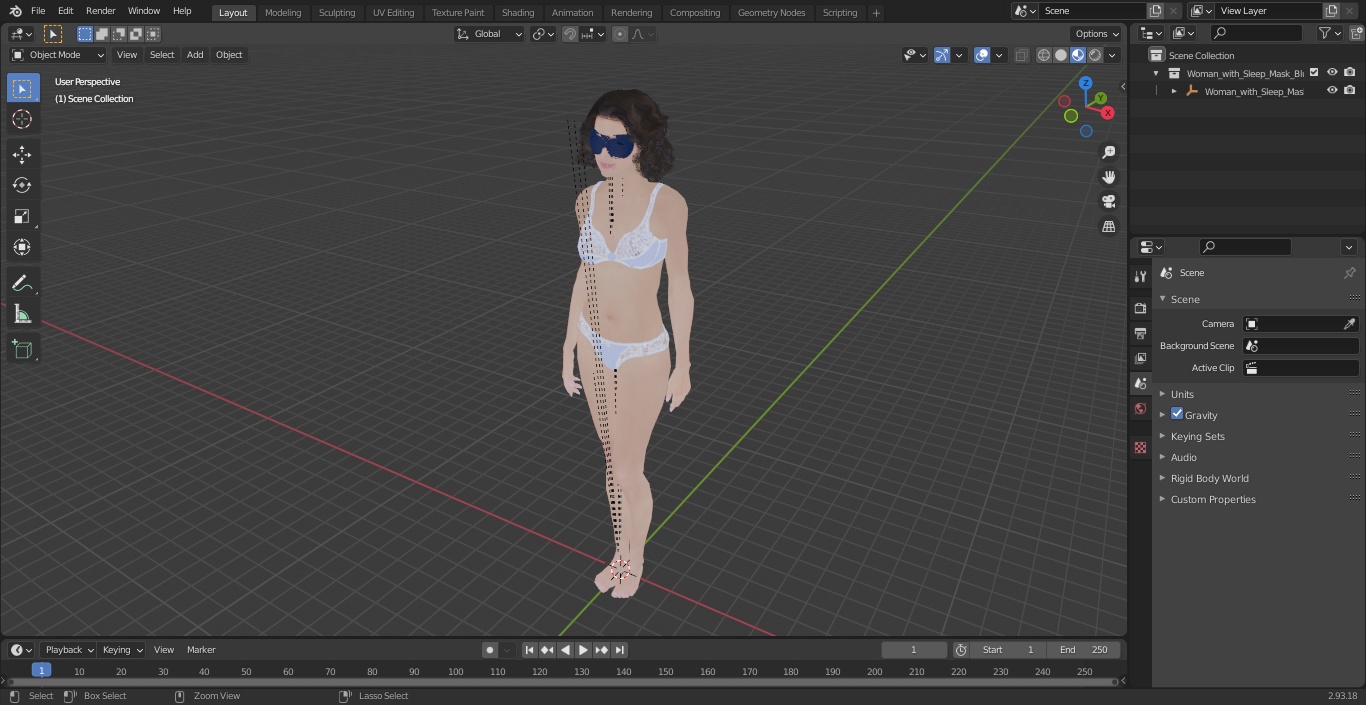Click the pan hand viewport icon
Viewport: 1366px width, 705px height.
click(x=1108, y=177)
